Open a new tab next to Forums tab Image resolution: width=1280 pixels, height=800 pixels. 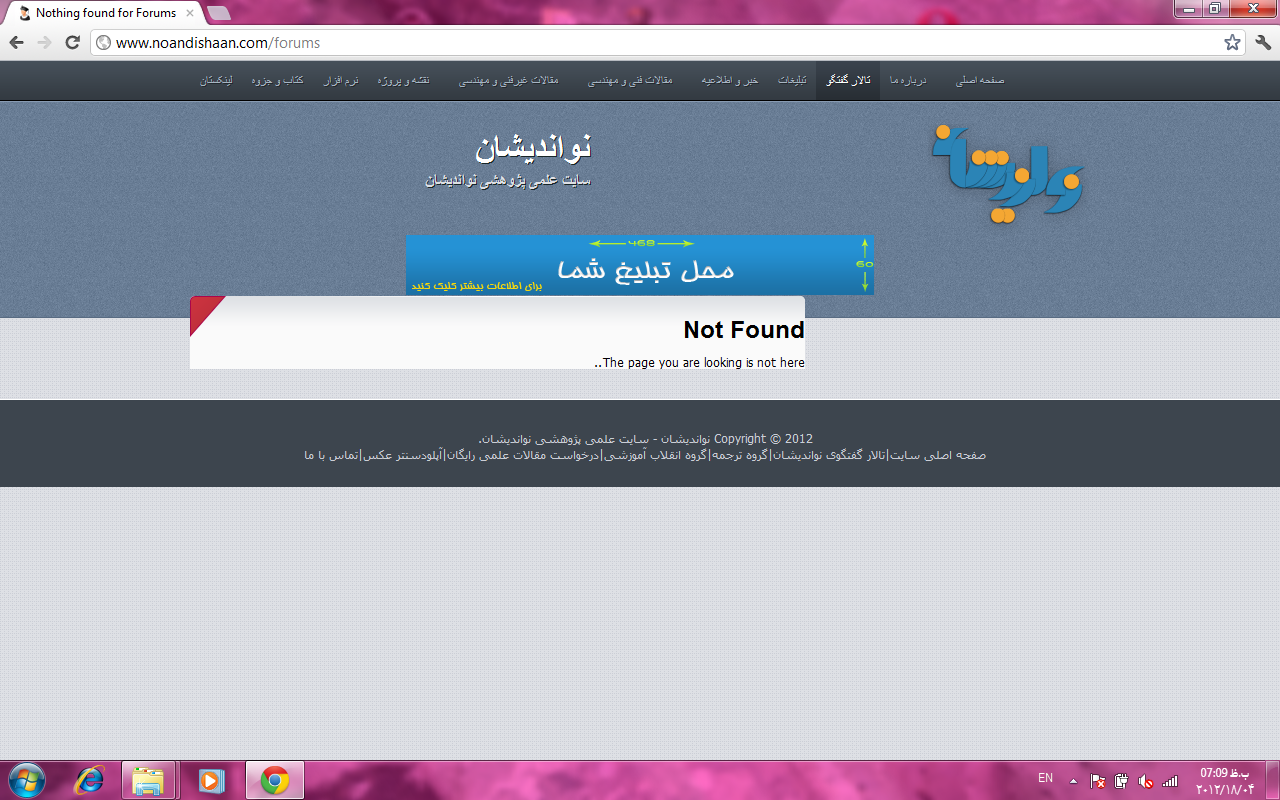coord(218,13)
